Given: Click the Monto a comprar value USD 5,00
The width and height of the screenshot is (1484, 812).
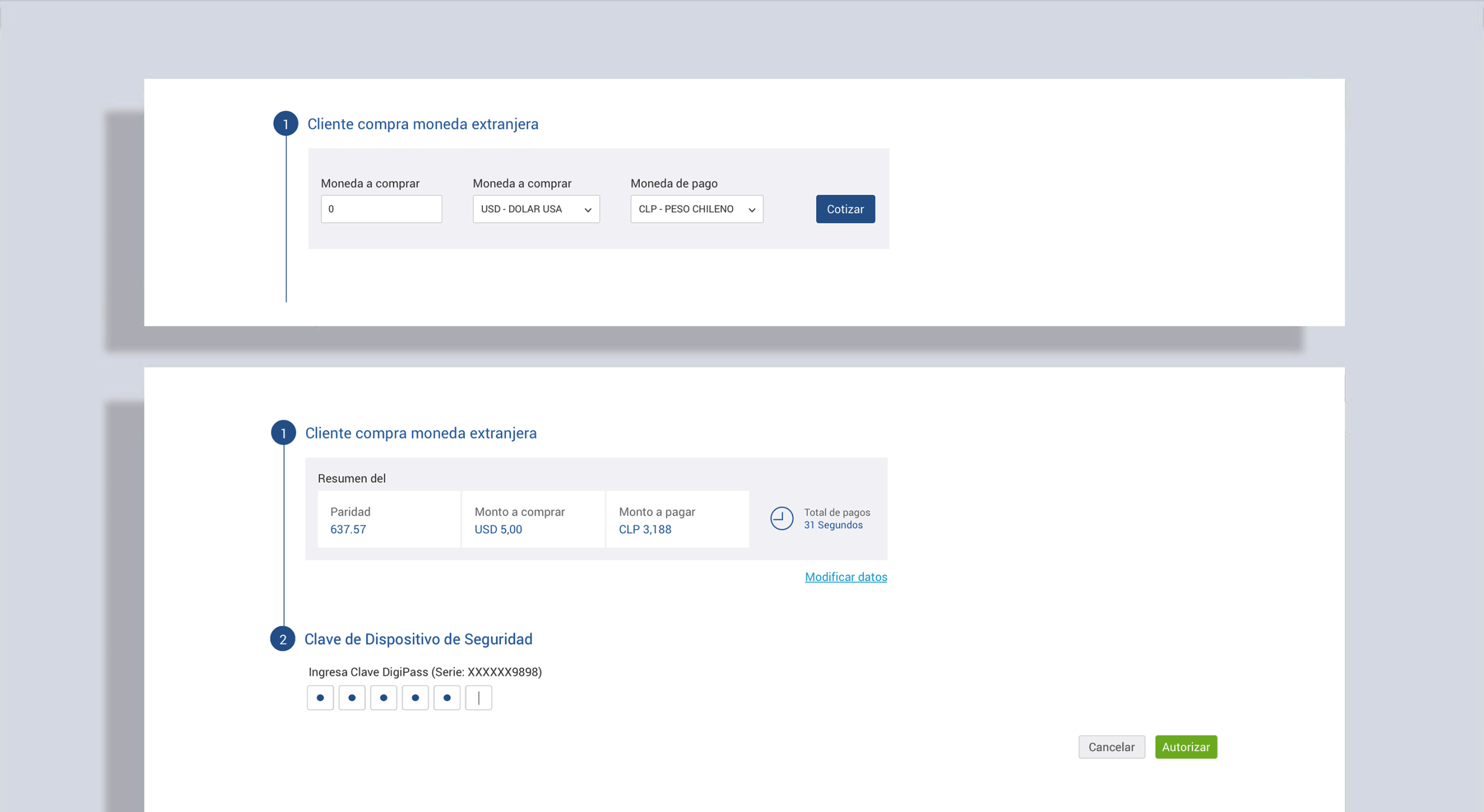Looking at the screenshot, I should (498, 529).
